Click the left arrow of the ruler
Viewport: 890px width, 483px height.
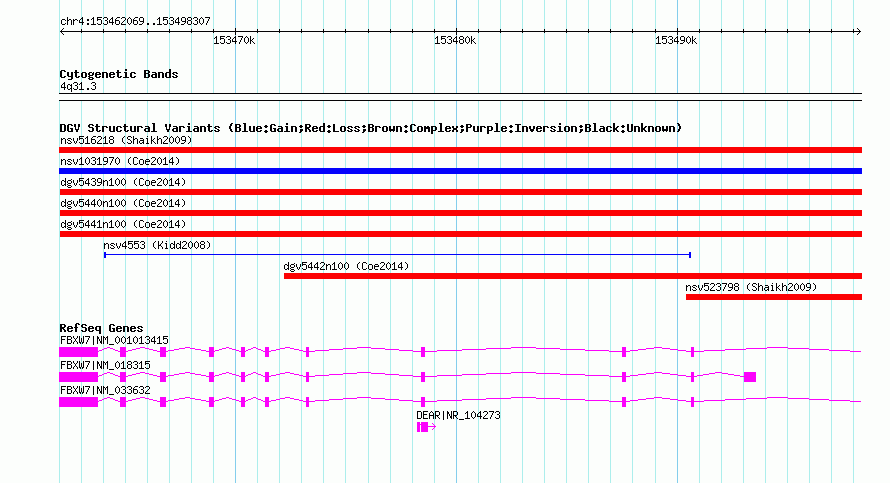click(x=62, y=32)
